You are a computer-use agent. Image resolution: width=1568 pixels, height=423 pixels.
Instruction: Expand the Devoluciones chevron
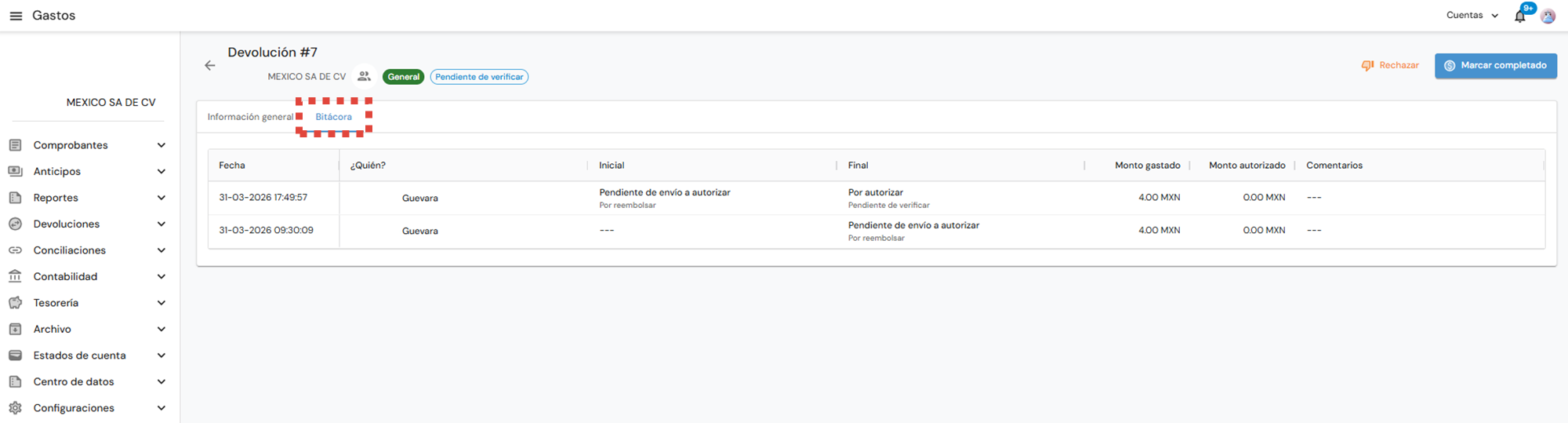162,224
